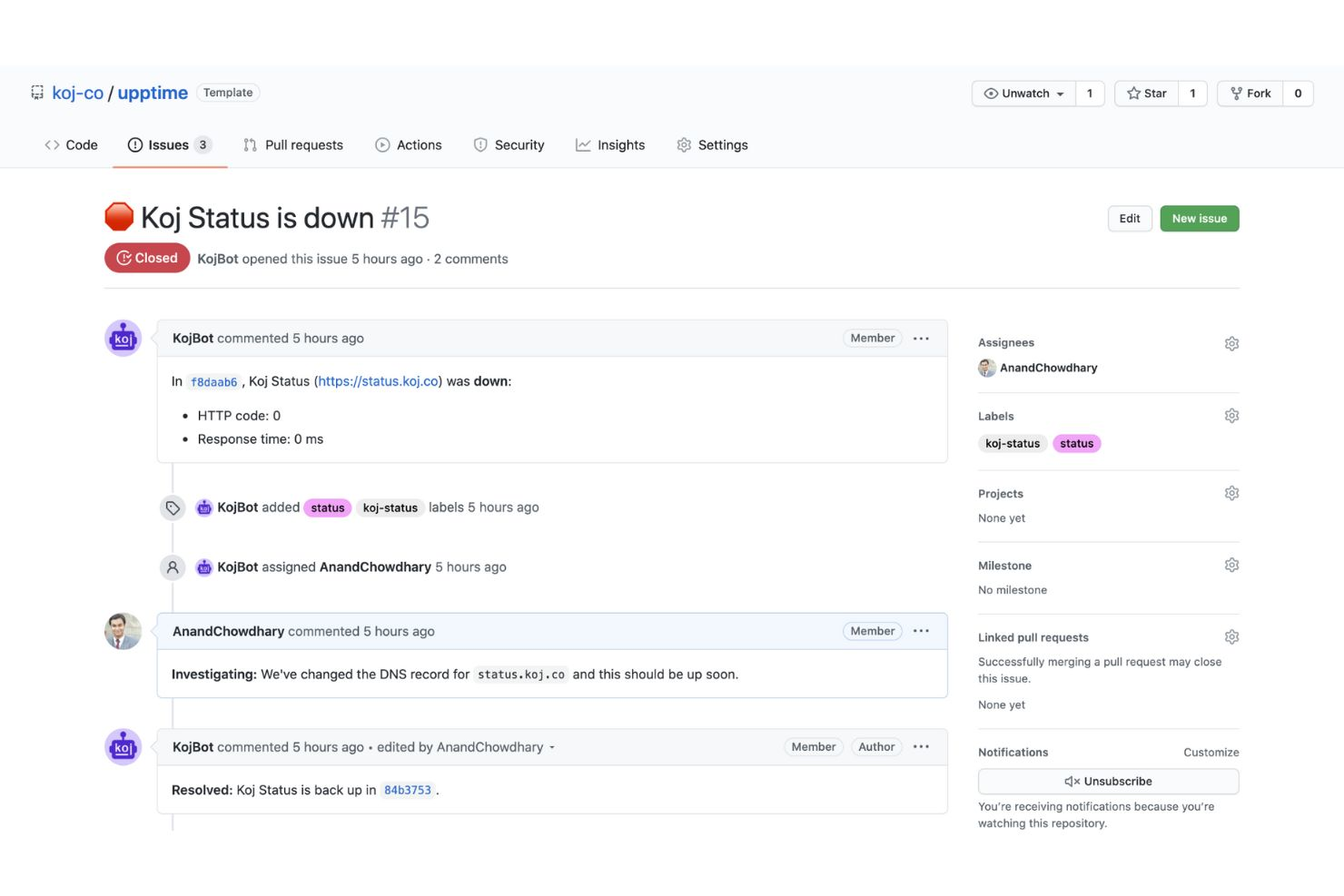Screen dimensions: 1344x896
Task: Click the AnandChowdhary assignee in sidebar
Action: click(1048, 368)
